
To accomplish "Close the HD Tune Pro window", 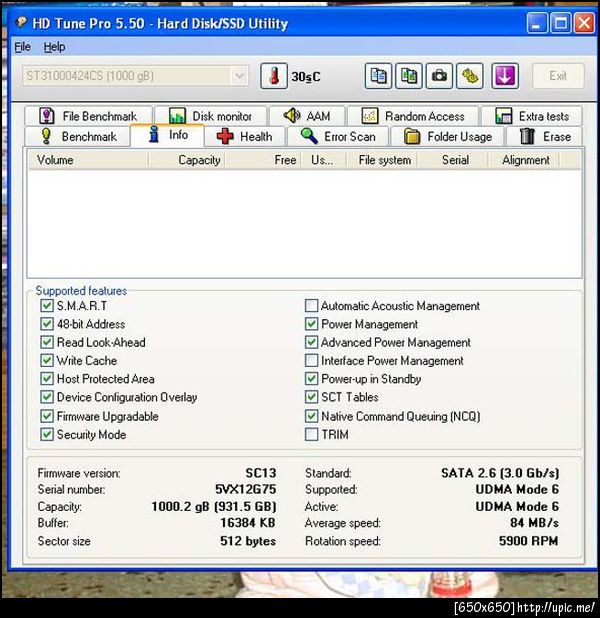I will (584, 22).
